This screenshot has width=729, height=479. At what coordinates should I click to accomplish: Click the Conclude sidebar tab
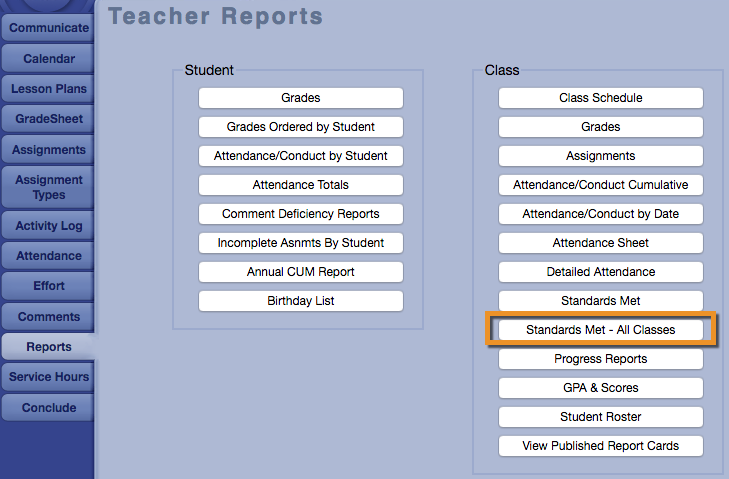point(48,407)
